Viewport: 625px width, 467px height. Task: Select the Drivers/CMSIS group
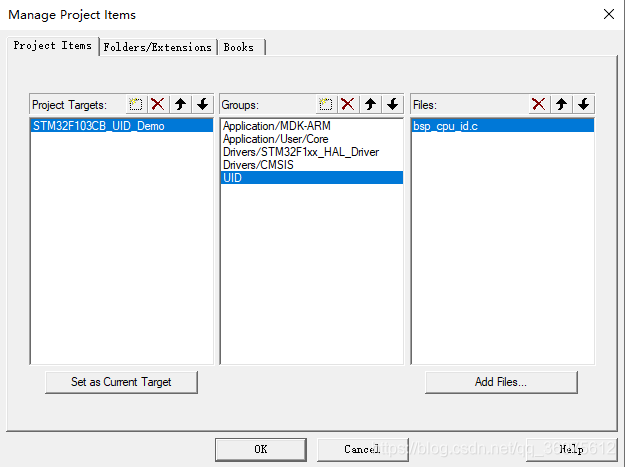312,165
